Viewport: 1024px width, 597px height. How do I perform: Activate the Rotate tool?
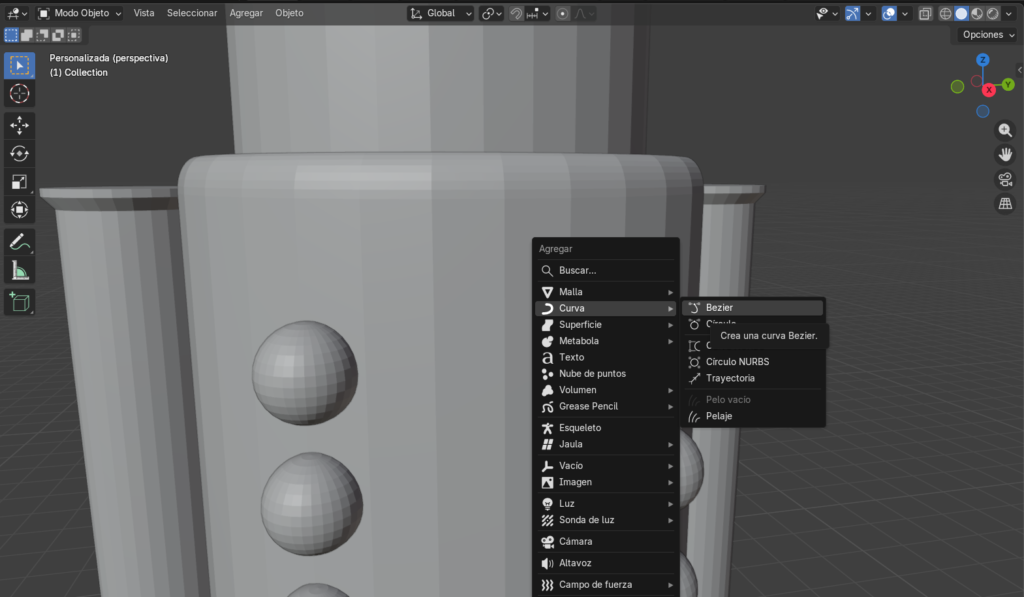click(19, 153)
